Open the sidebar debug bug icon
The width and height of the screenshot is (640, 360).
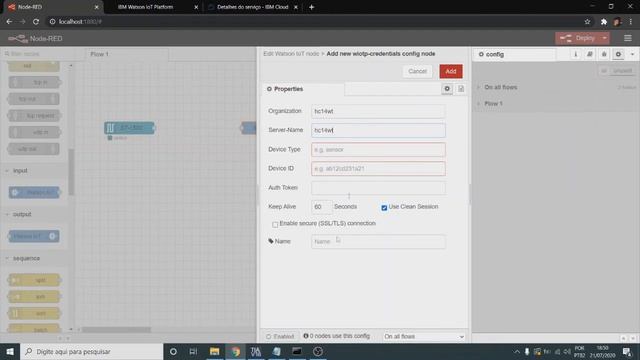pos(604,54)
